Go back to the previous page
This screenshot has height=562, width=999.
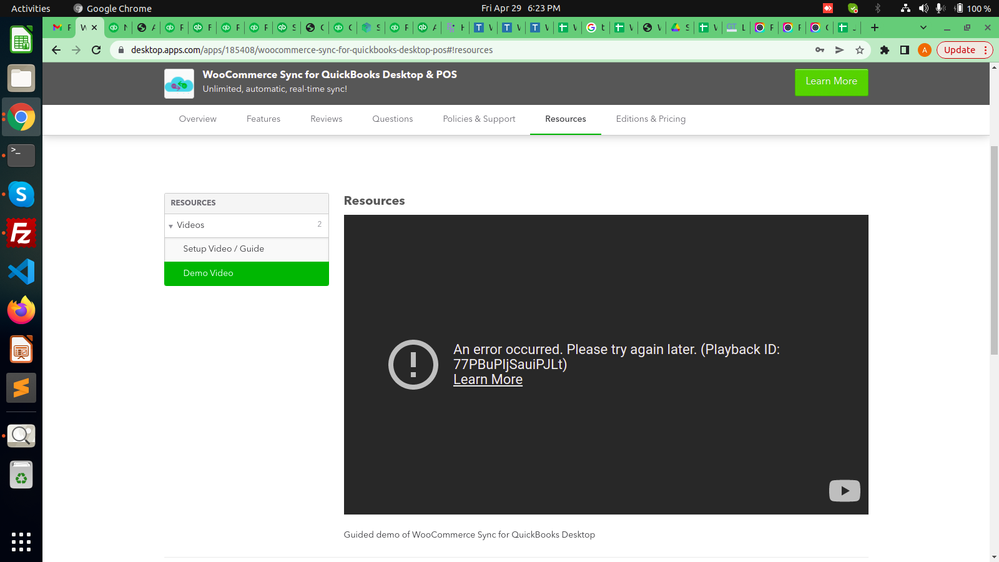(x=56, y=50)
